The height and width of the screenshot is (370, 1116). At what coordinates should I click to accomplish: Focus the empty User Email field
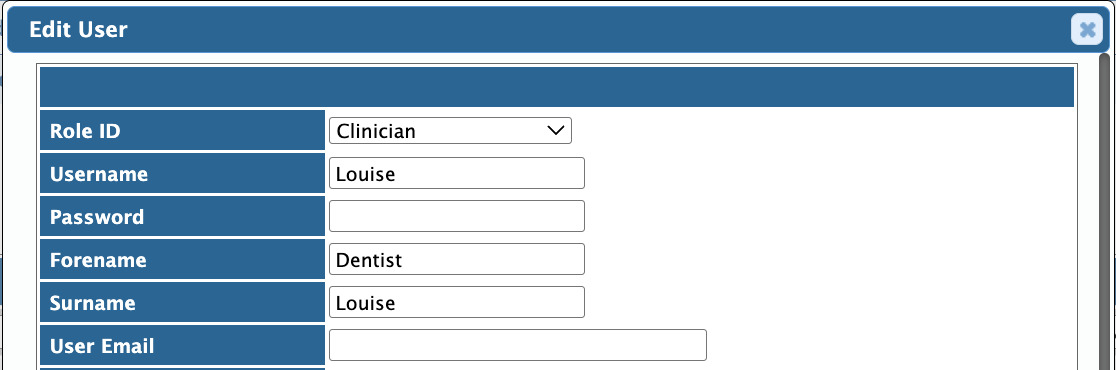click(517, 345)
